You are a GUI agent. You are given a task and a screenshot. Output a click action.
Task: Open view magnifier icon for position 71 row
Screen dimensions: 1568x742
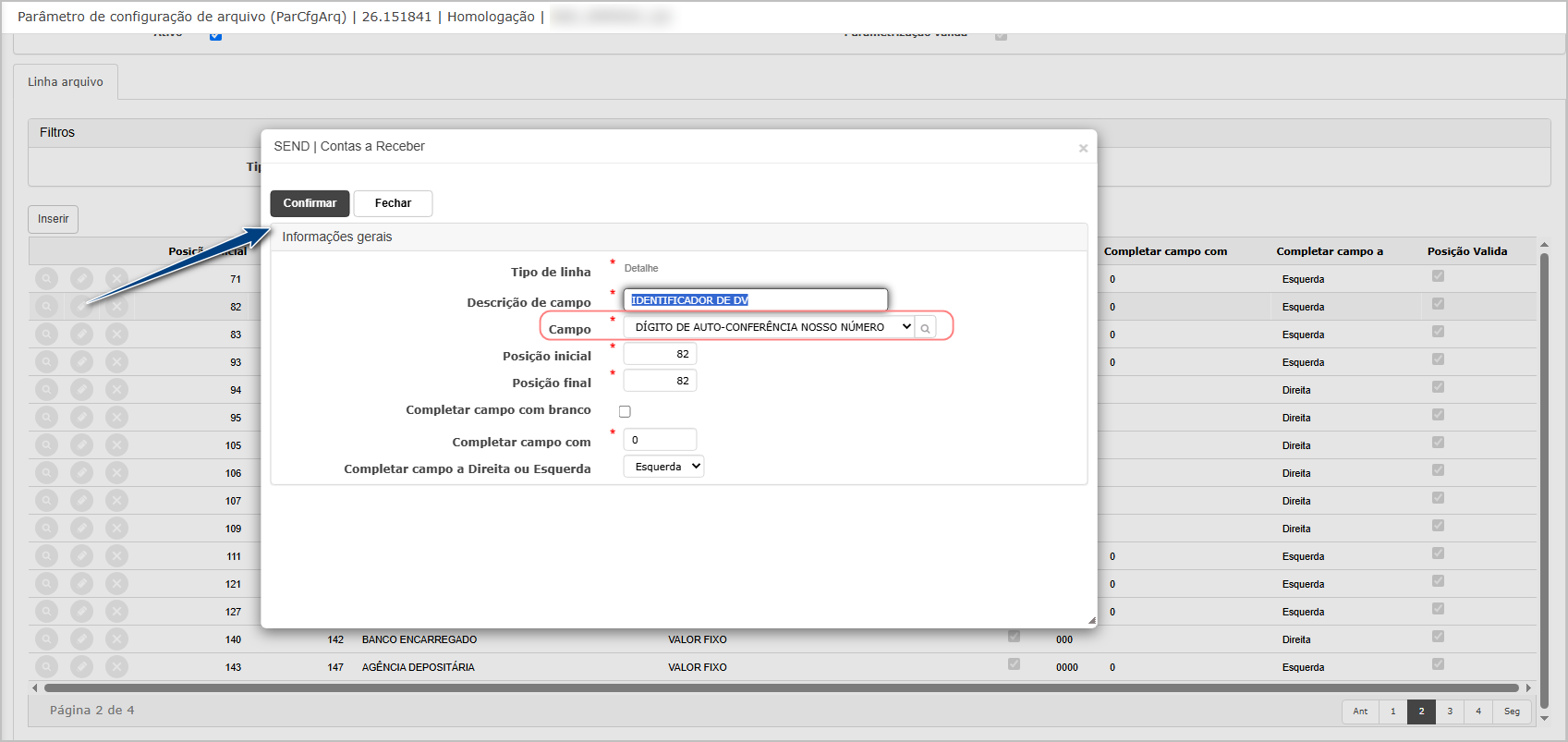pos(46,278)
